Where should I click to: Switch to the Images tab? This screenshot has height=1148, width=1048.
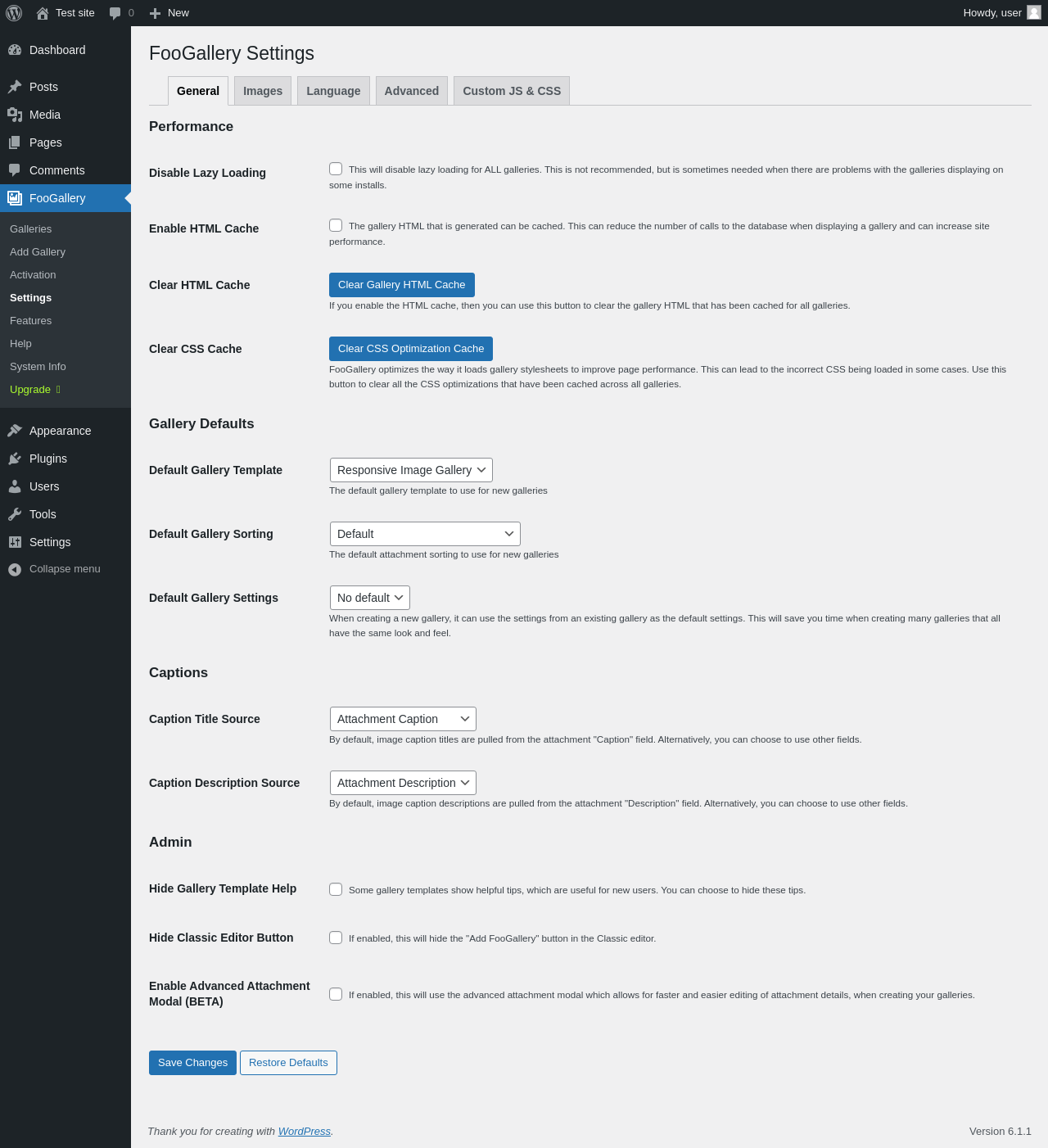point(263,91)
